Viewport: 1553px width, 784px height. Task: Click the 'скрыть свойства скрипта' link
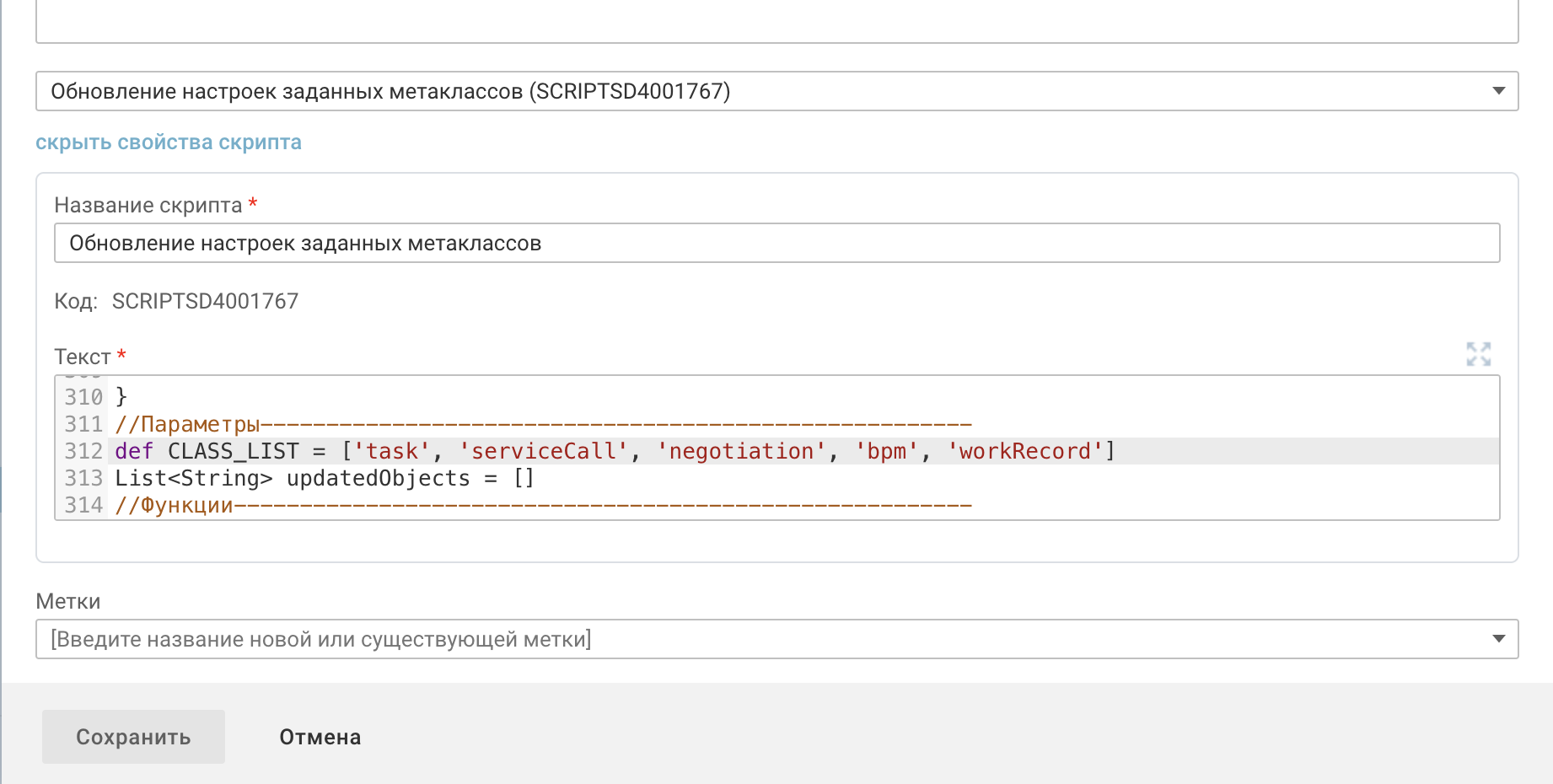click(169, 142)
